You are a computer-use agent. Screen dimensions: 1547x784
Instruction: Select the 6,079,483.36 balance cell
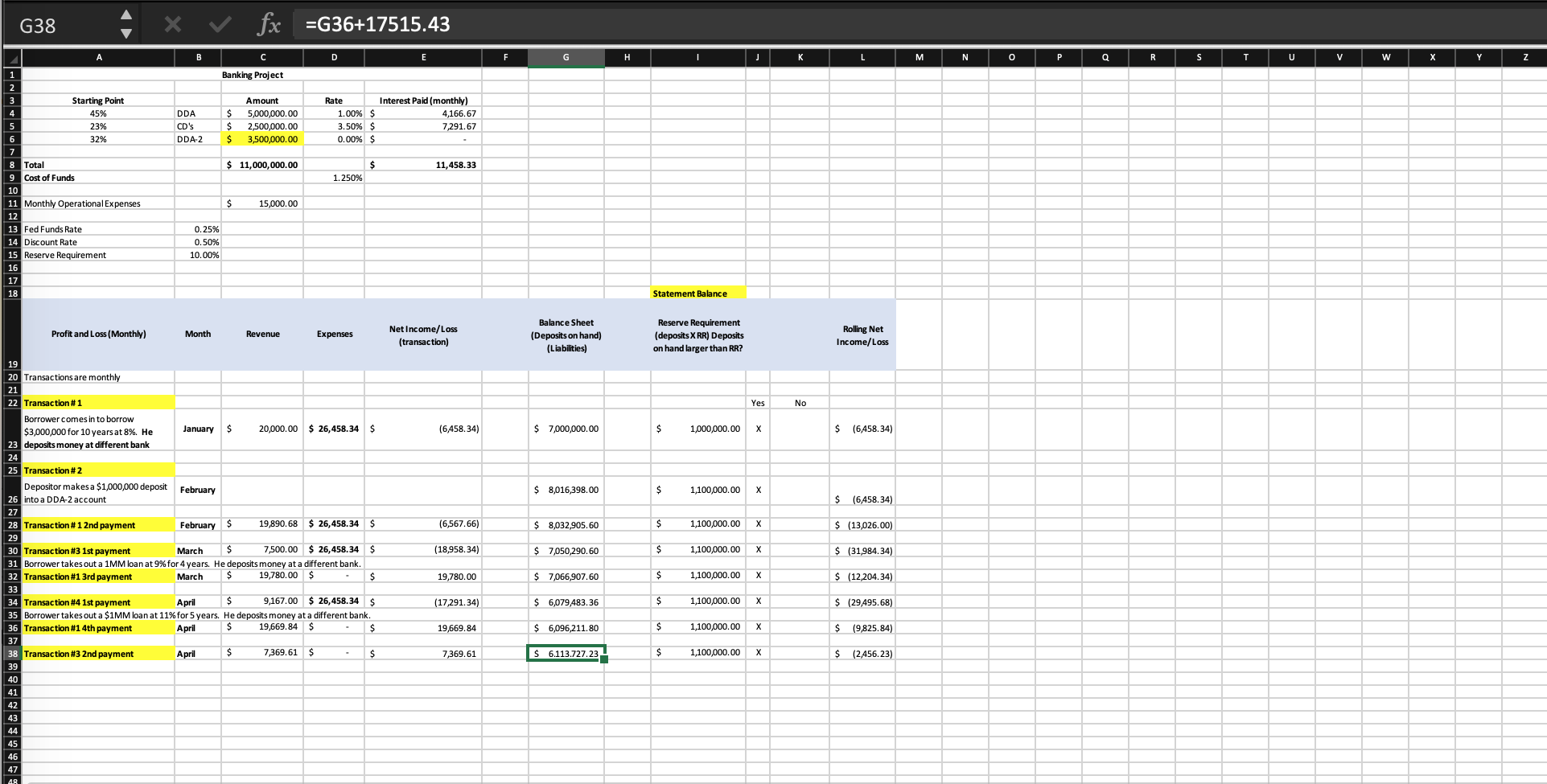point(566,602)
